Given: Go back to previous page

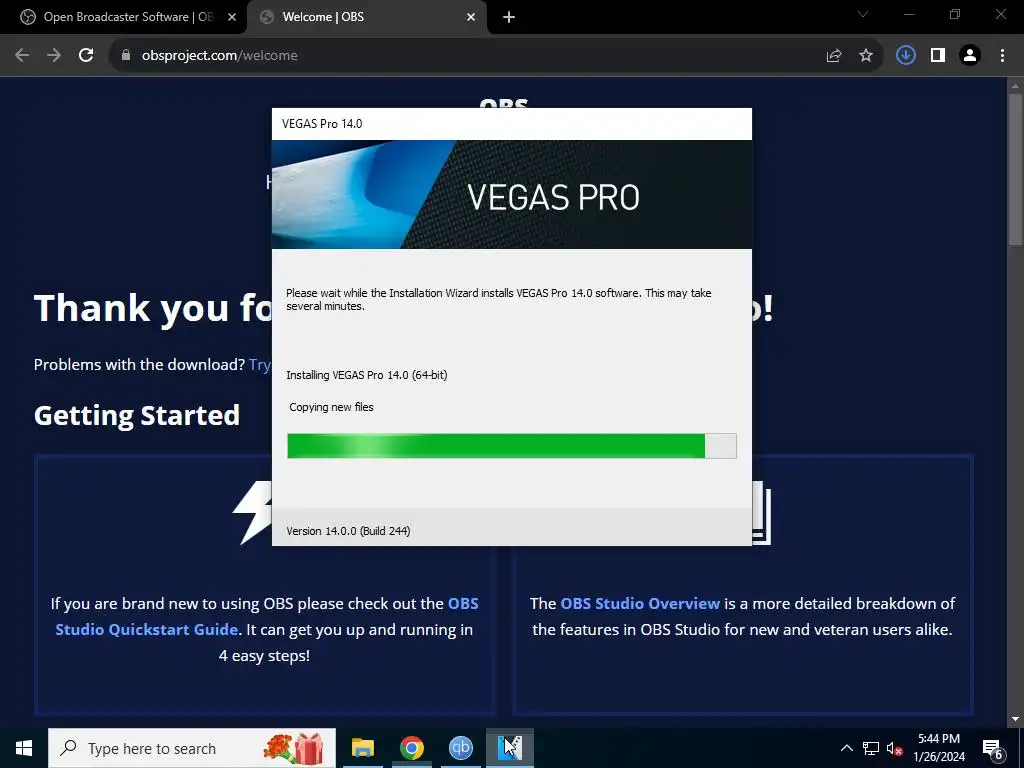Looking at the screenshot, I should [22, 56].
